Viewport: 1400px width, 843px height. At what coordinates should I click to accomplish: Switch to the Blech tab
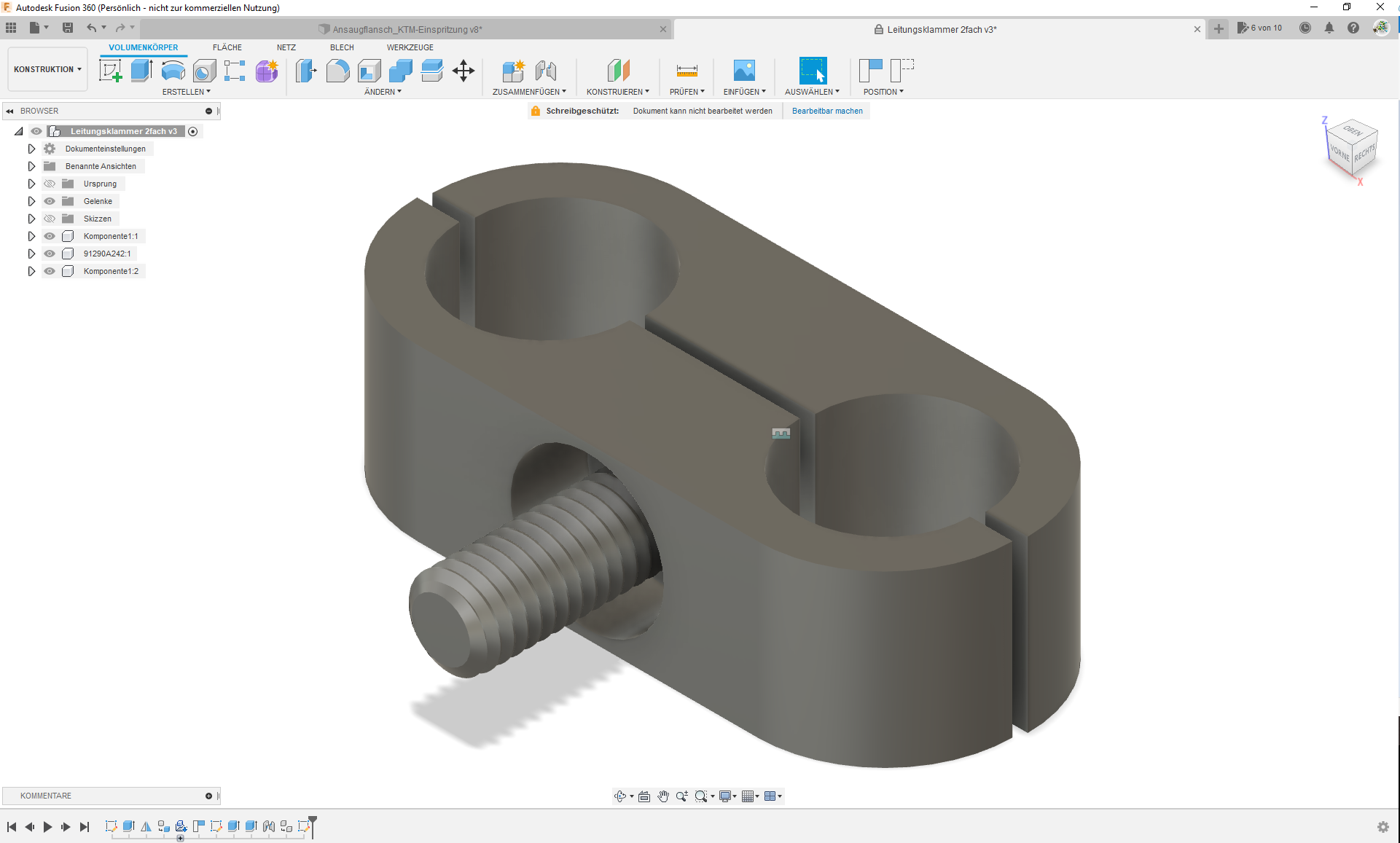pyautogui.click(x=342, y=47)
